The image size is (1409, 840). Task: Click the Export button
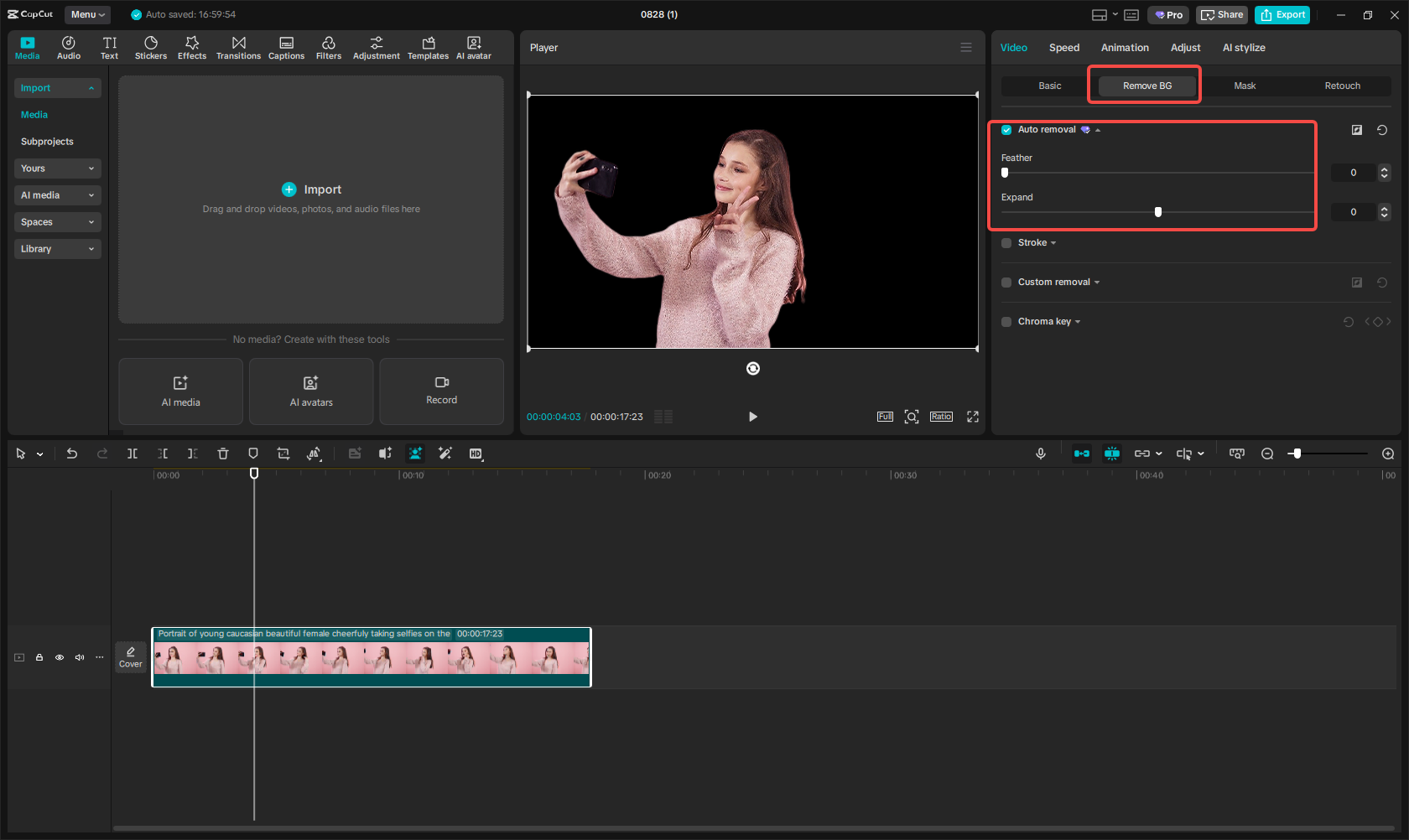pos(1282,14)
